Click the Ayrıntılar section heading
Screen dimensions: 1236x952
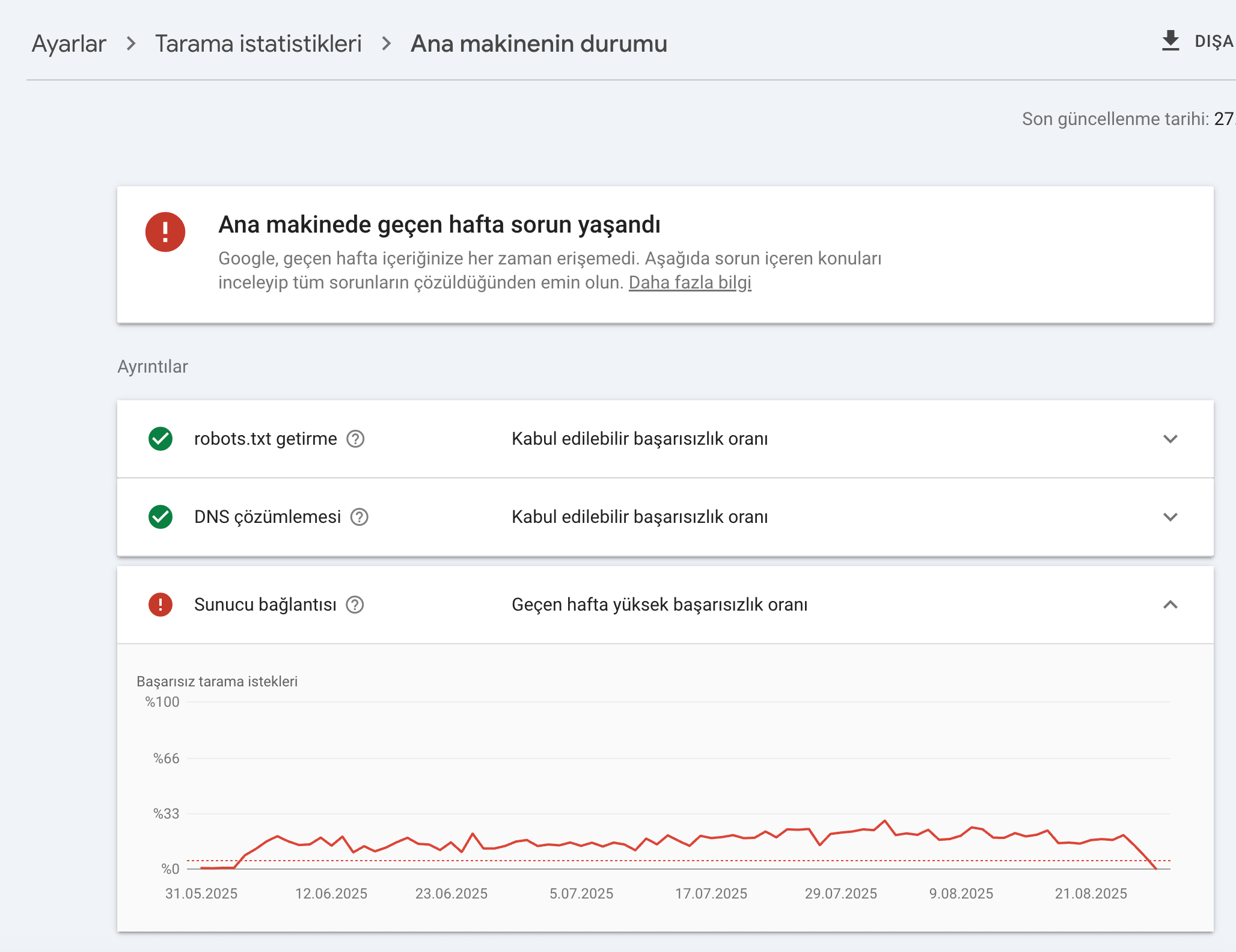[x=153, y=367]
